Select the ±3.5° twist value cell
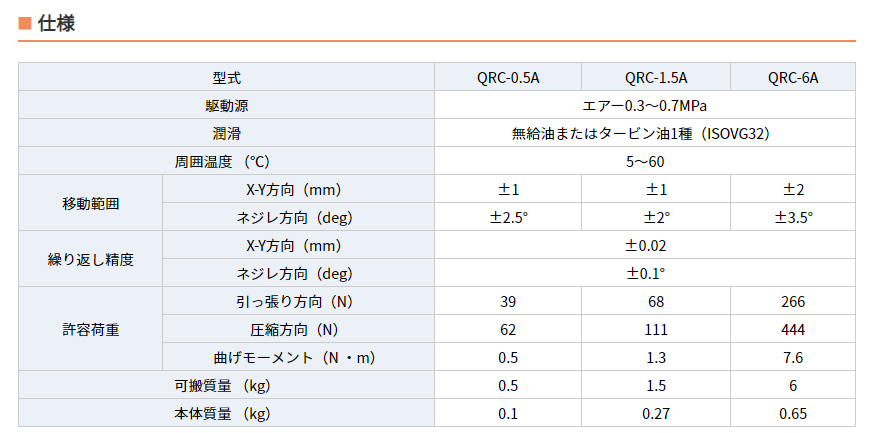Image resolution: width=878 pixels, height=433 pixels. point(793,217)
